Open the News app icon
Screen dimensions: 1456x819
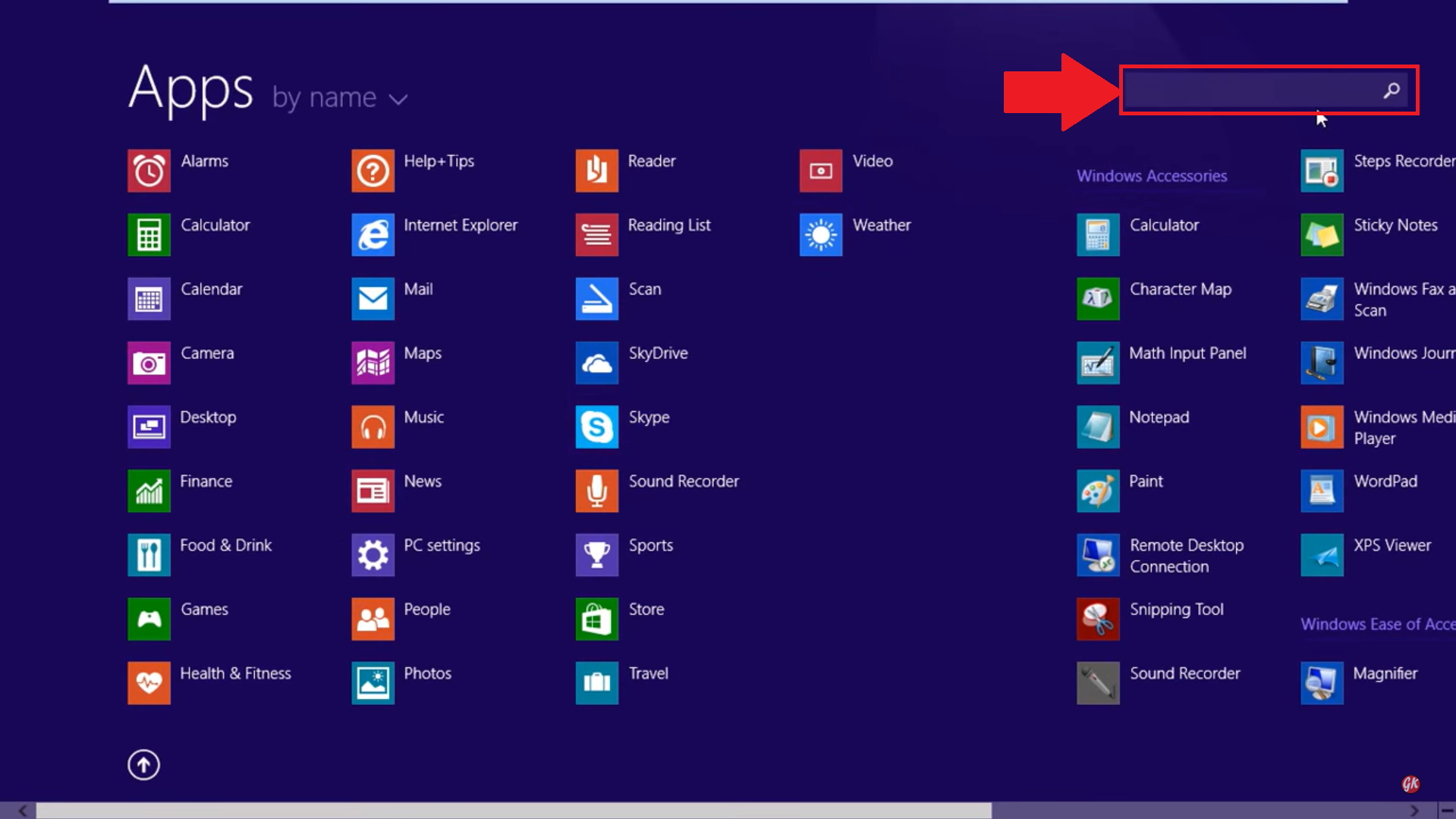373,491
